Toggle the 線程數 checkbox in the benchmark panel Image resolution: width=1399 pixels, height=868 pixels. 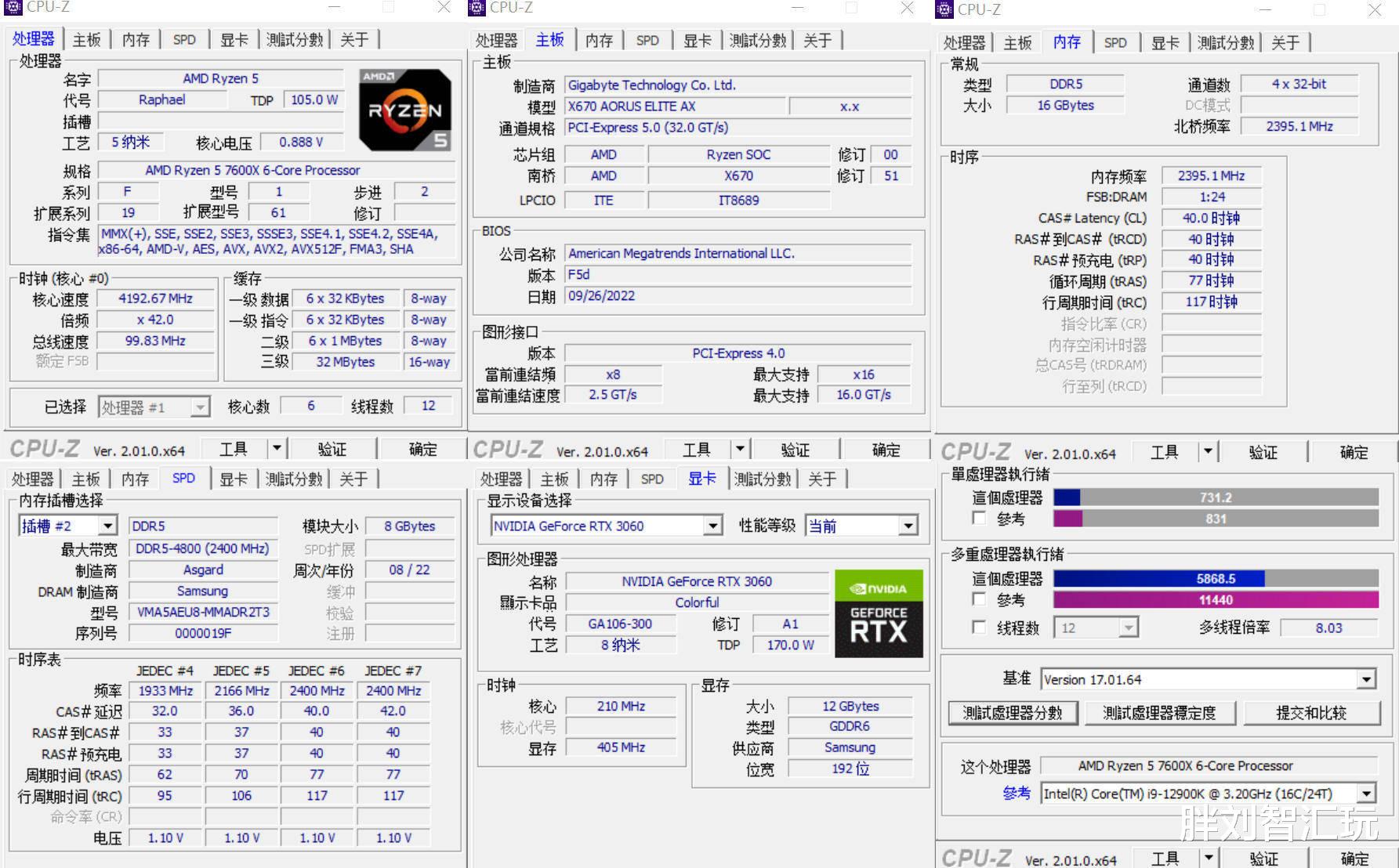point(979,627)
